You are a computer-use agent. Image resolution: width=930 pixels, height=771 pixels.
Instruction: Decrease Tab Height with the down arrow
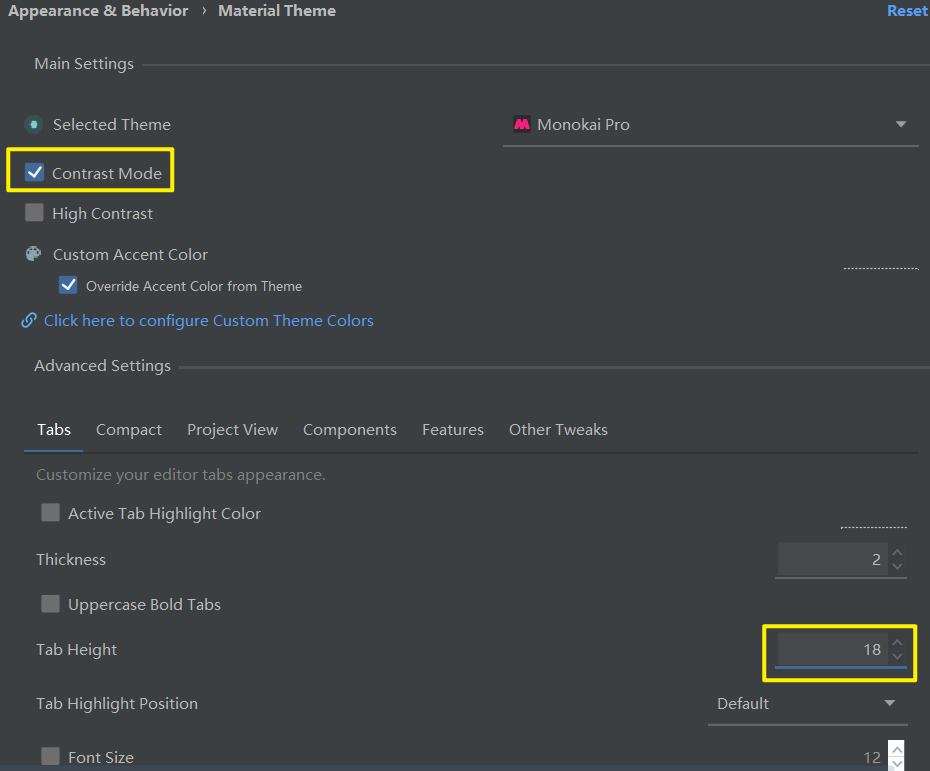point(897,657)
